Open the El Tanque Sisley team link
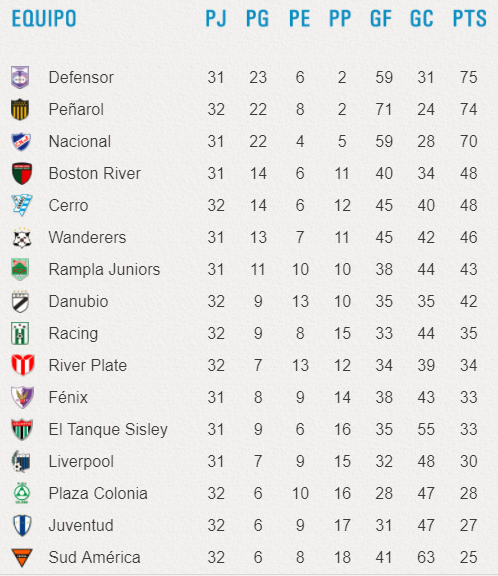Viewport: 498px width, 576px height. click(x=108, y=429)
